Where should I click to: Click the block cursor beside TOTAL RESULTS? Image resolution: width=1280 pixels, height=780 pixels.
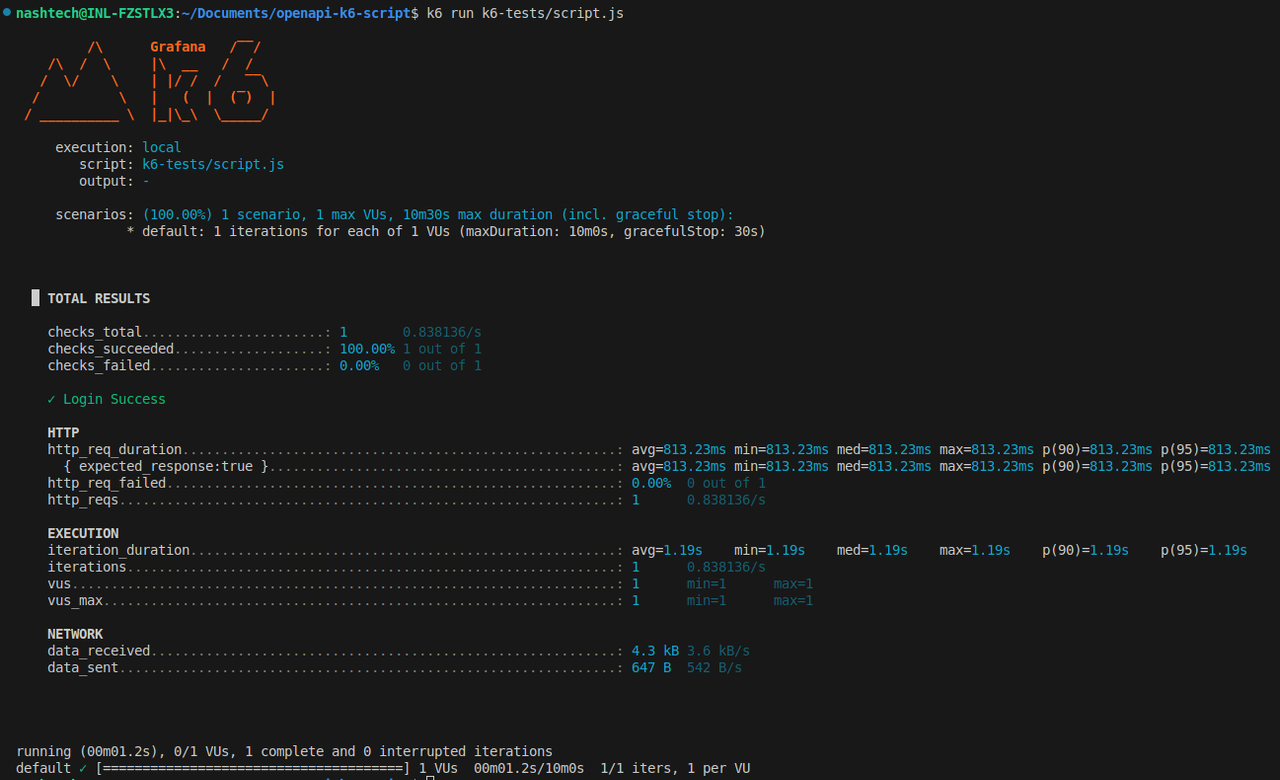click(35, 297)
